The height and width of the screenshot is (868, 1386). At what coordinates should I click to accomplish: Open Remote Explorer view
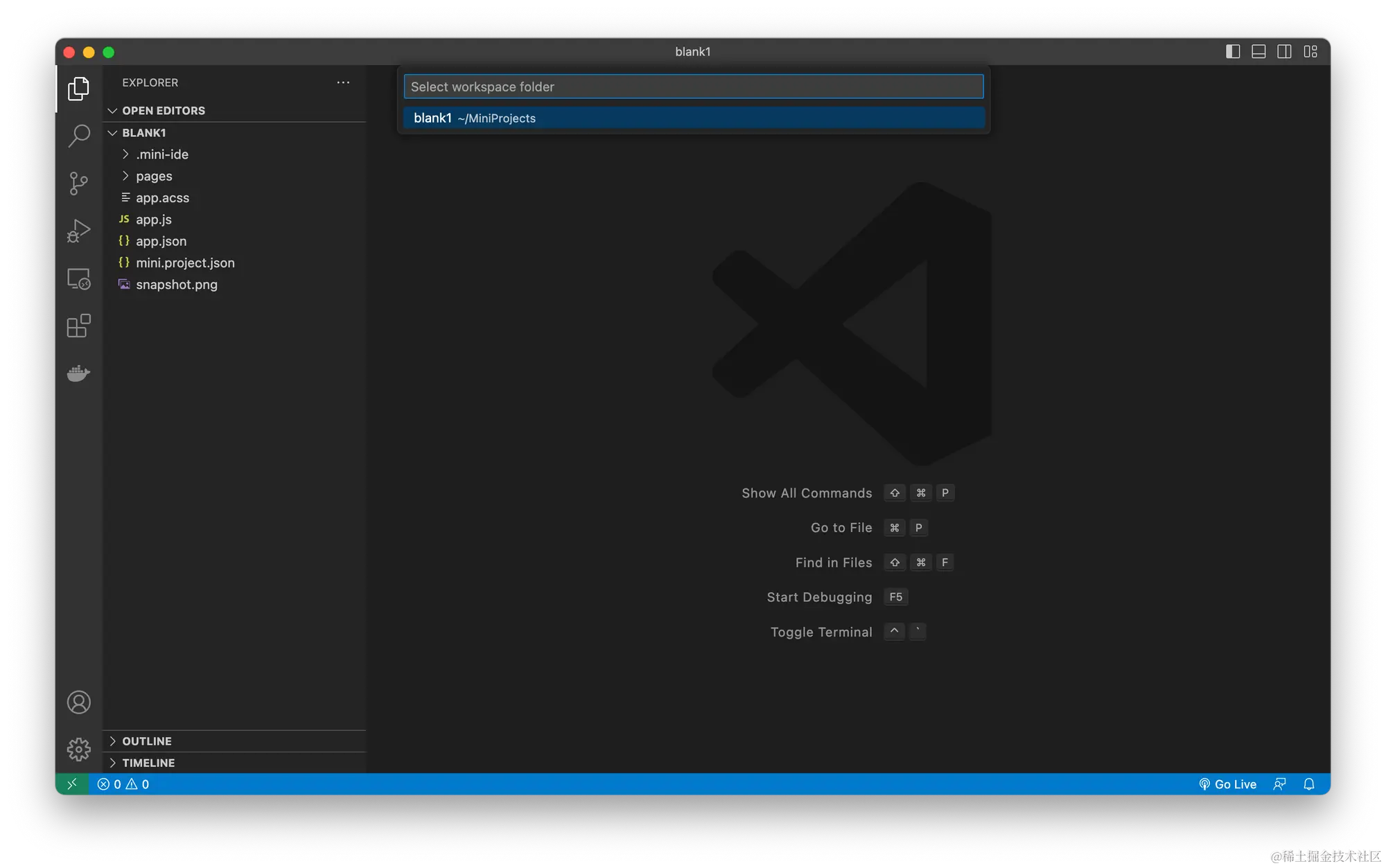coord(79,278)
